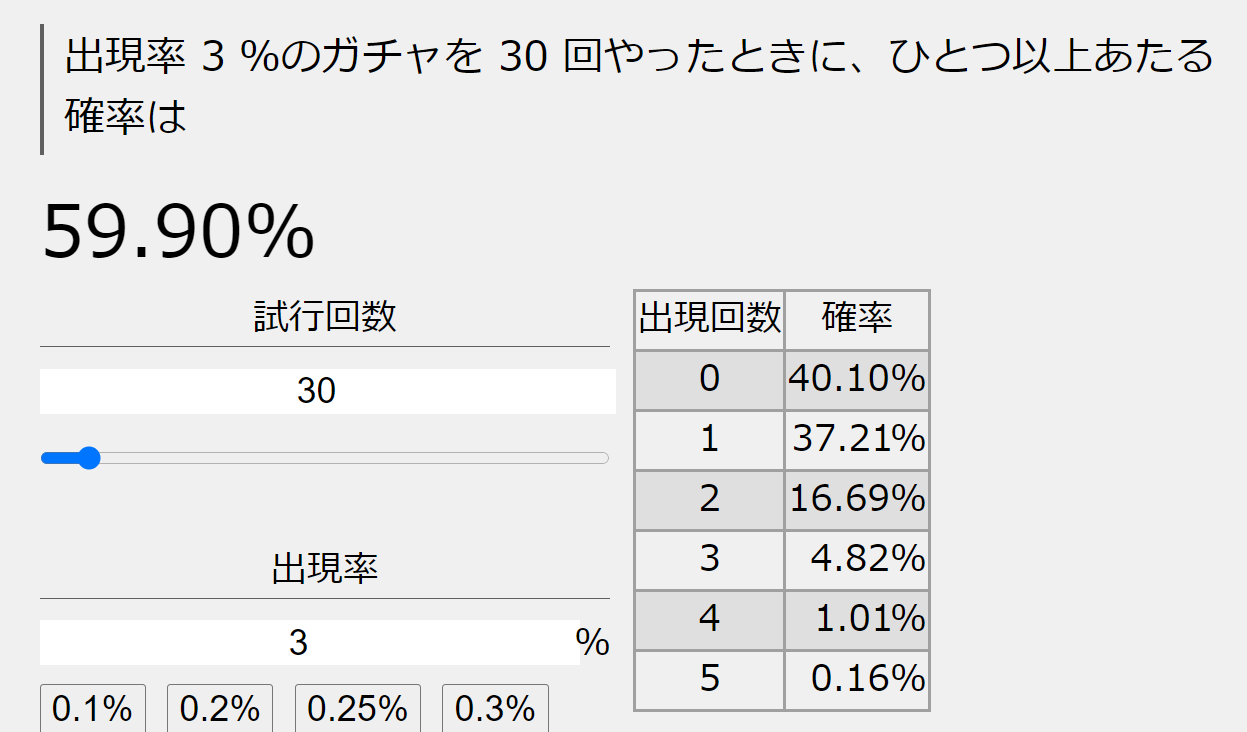Click the 16.69% probability cell
This screenshot has width=1247, height=732.
click(857, 499)
